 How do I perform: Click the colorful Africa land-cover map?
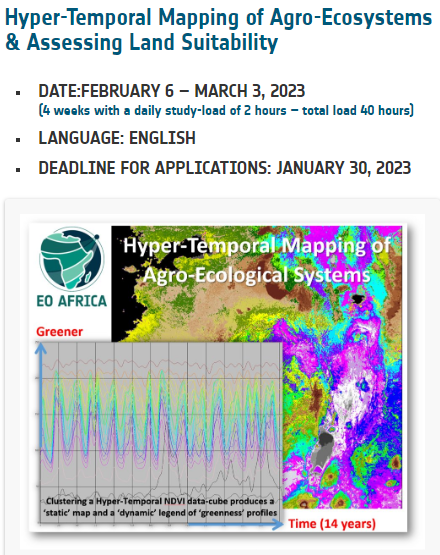pos(257,367)
